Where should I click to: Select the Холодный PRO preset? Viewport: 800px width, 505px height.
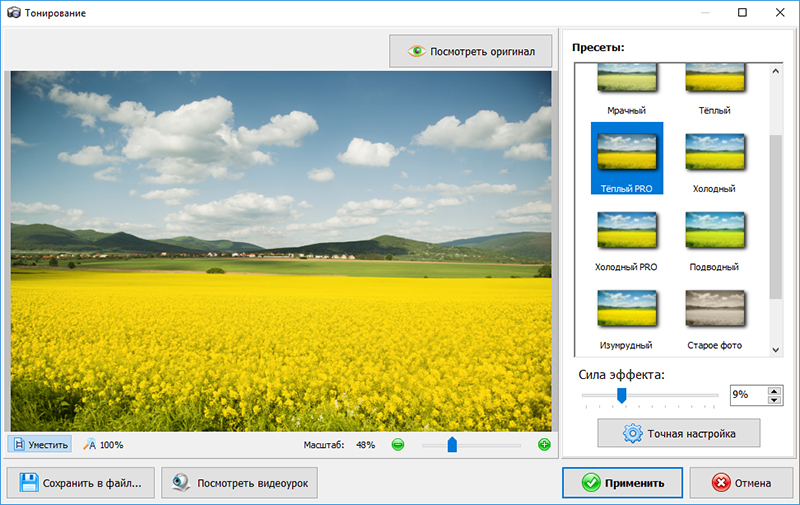coord(626,232)
